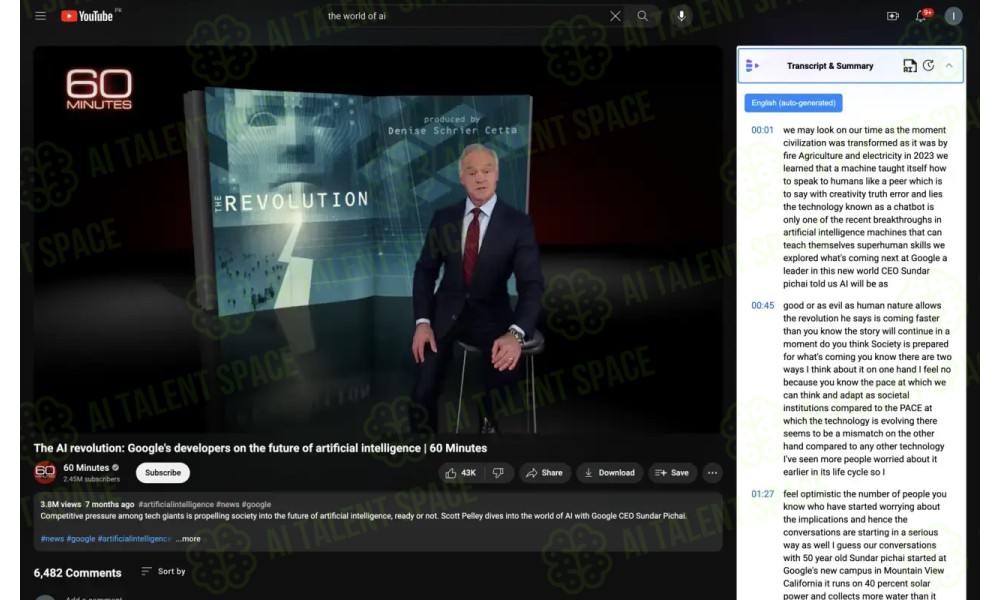Image resolution: width=1000 pixels, height=600 pixels.
Task: Dislike the video with thumbs-down icon
Action: 499,472
